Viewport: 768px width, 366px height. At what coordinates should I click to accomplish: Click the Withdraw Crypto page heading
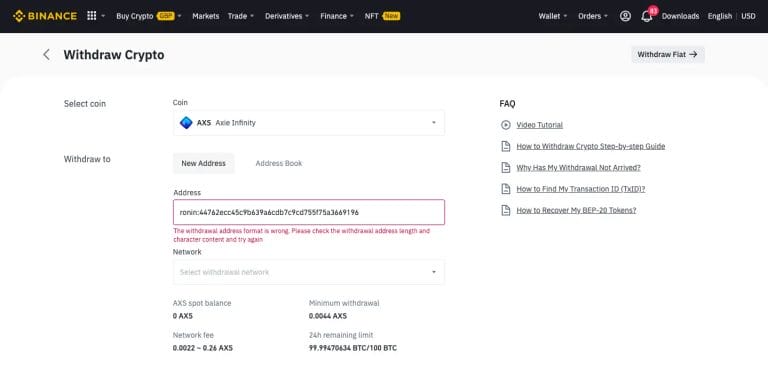(x=114, y=55)
